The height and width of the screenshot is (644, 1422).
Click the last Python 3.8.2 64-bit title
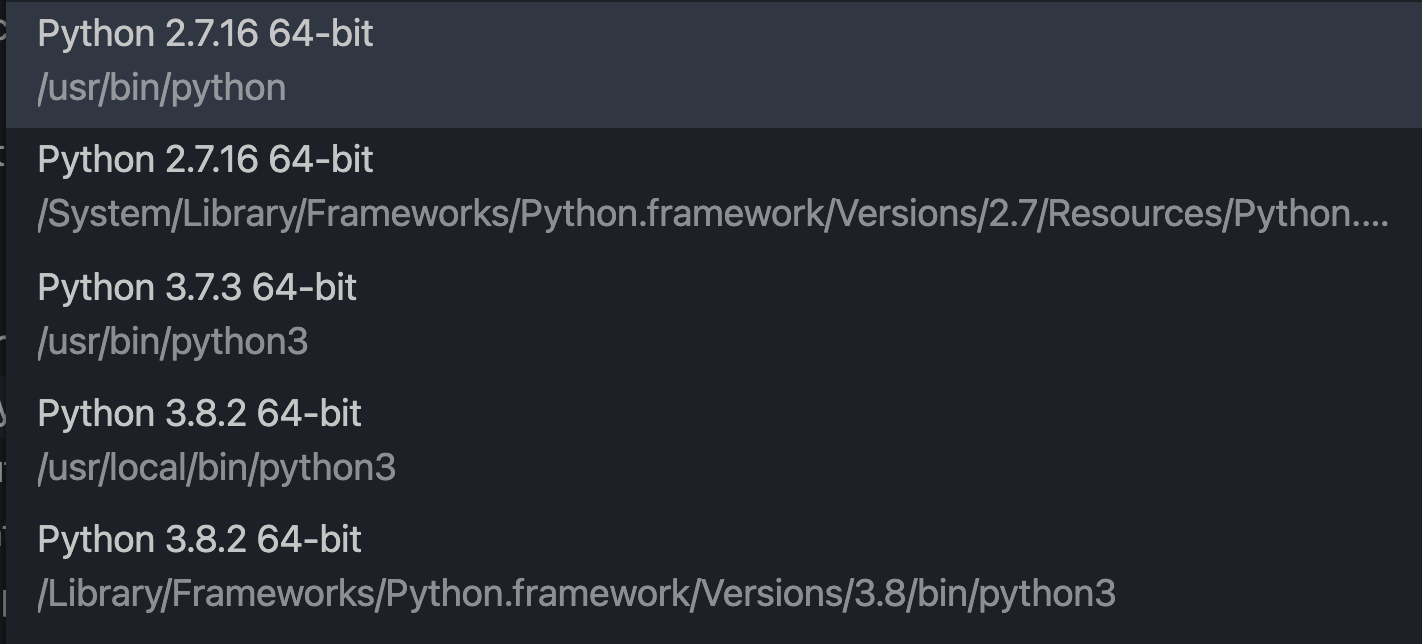200,539
